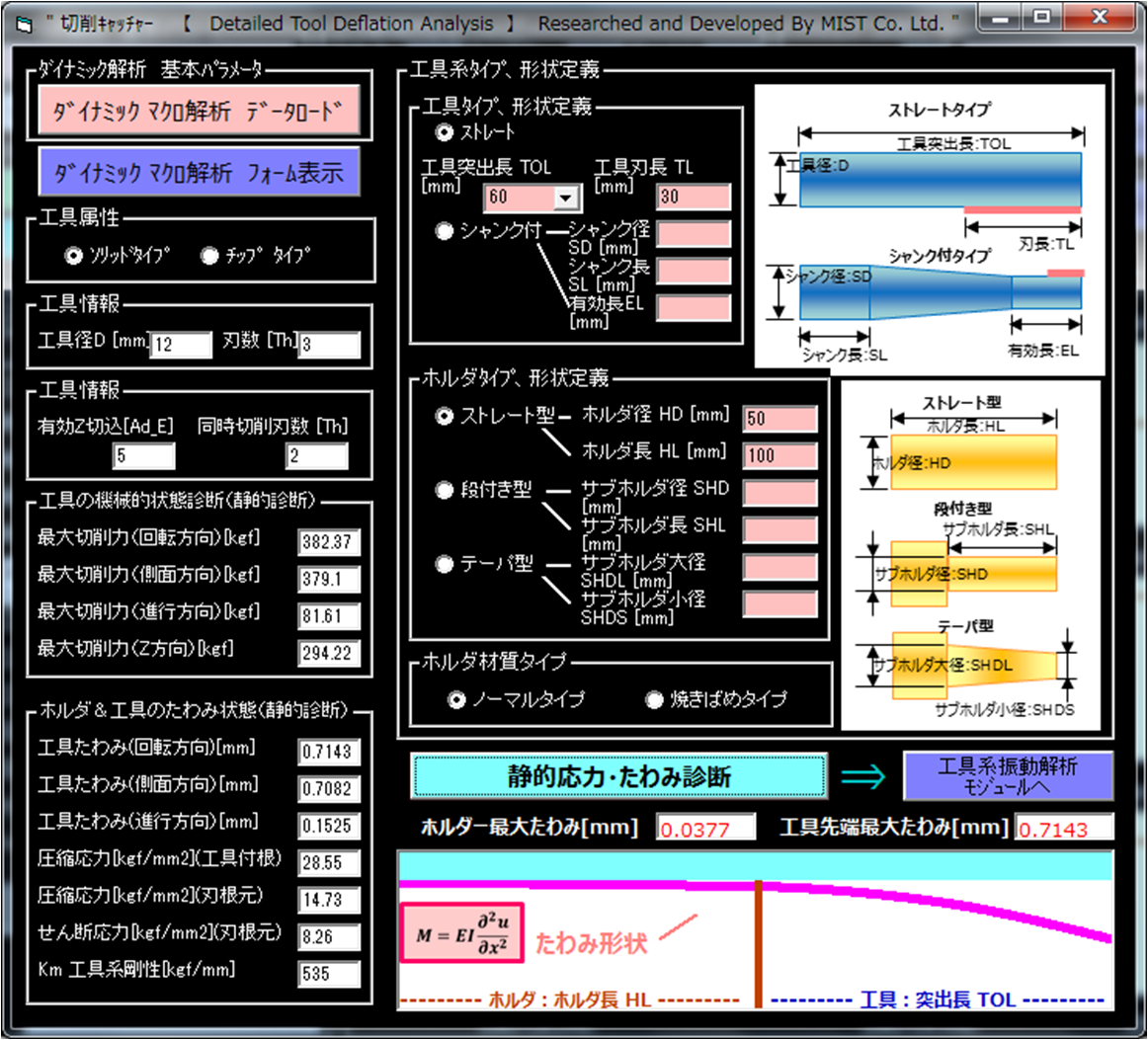Click the 工具たわみ(進行方向) value 0.1525
Image resolution: width=1148 pixels, height=1040 pixels.
point(329,827)
